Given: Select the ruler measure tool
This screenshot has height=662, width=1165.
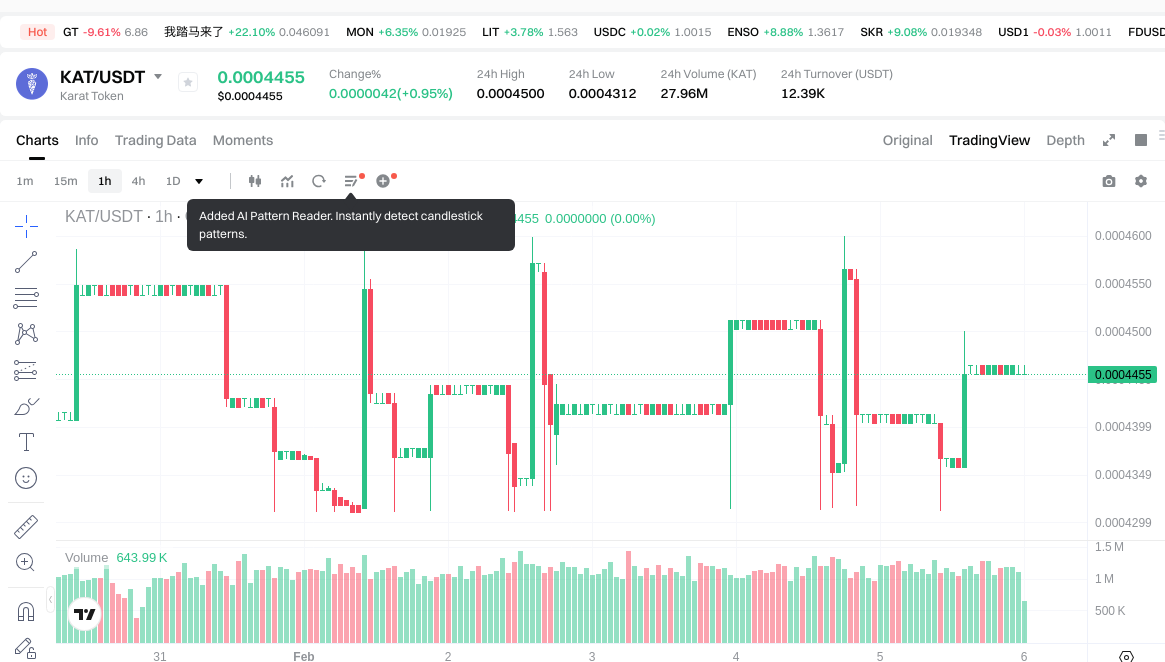Looking at the screenshot, I should coord(26,526).
